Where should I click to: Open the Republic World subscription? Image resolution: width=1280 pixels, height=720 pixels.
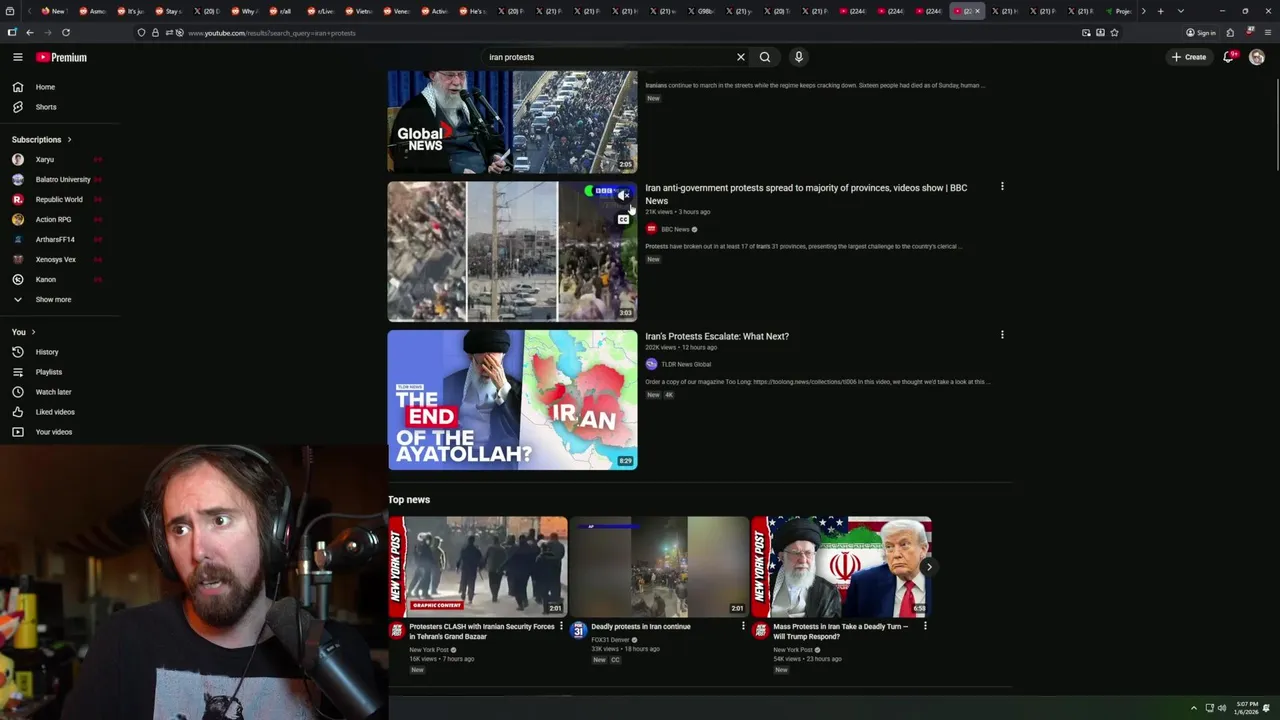60,199
